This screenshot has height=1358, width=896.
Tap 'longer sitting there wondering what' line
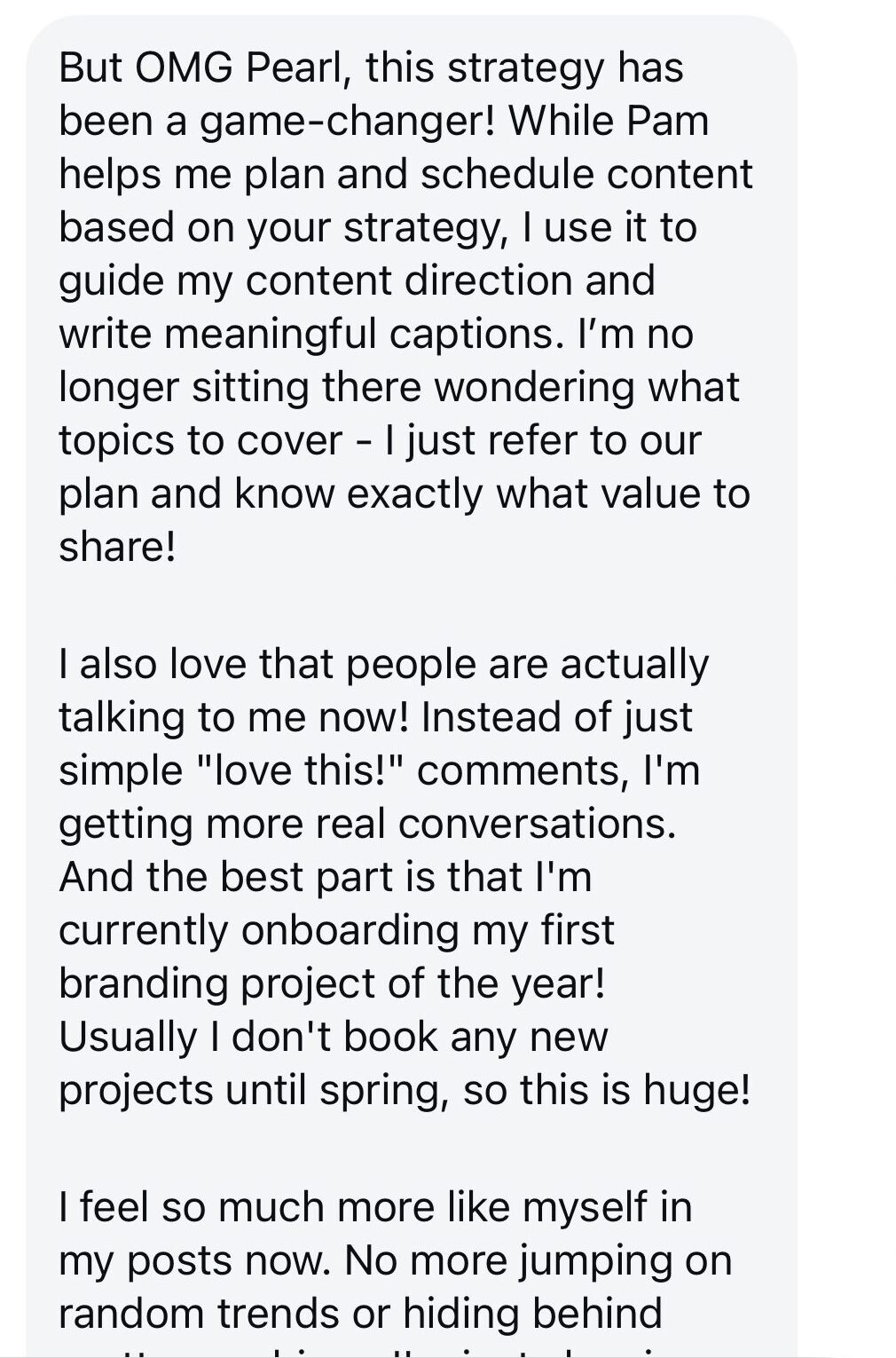coord(399,387)
